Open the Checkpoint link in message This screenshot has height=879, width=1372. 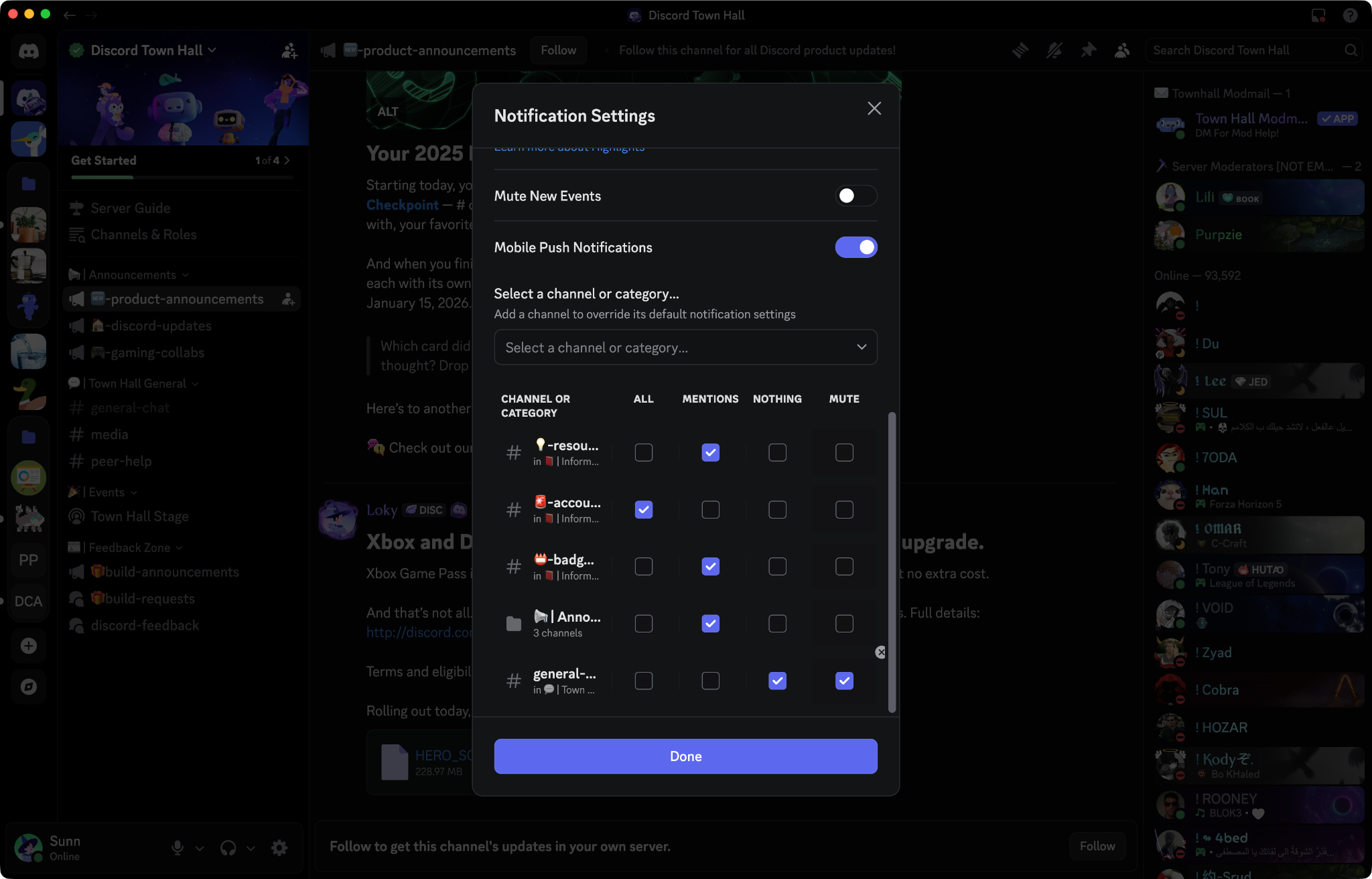[x=403, y=205]
